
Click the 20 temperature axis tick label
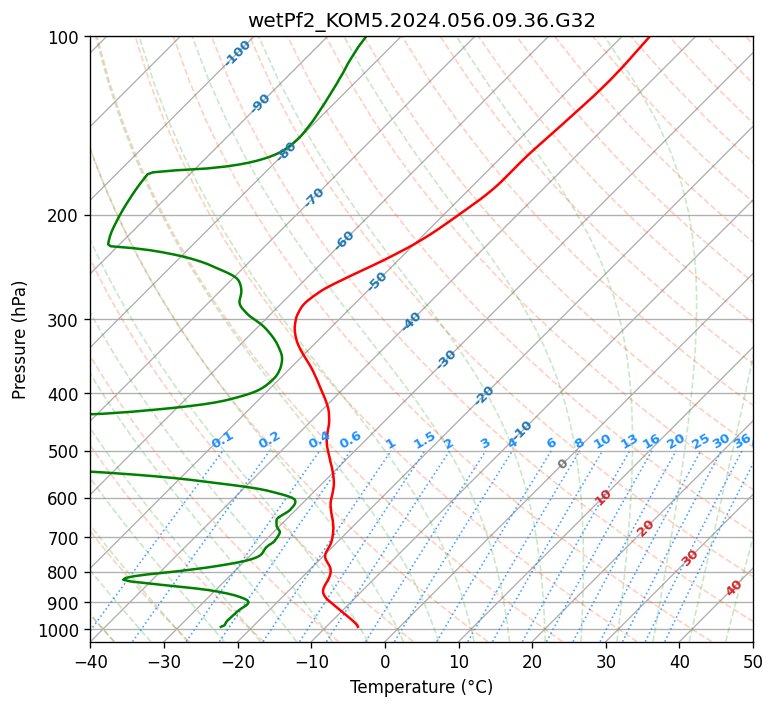532,661
